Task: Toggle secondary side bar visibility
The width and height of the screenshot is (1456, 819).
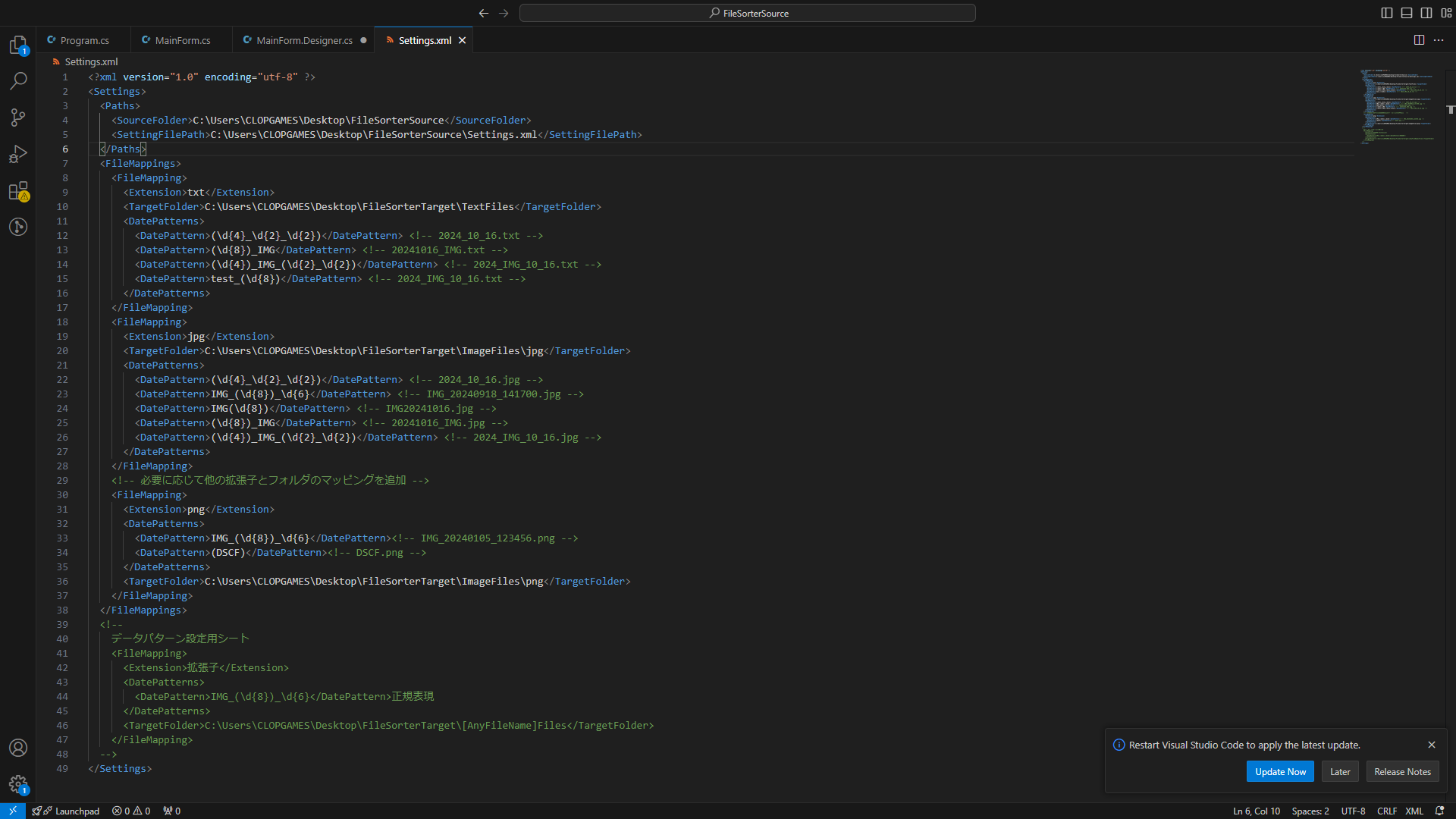Action: (1426, 13)
